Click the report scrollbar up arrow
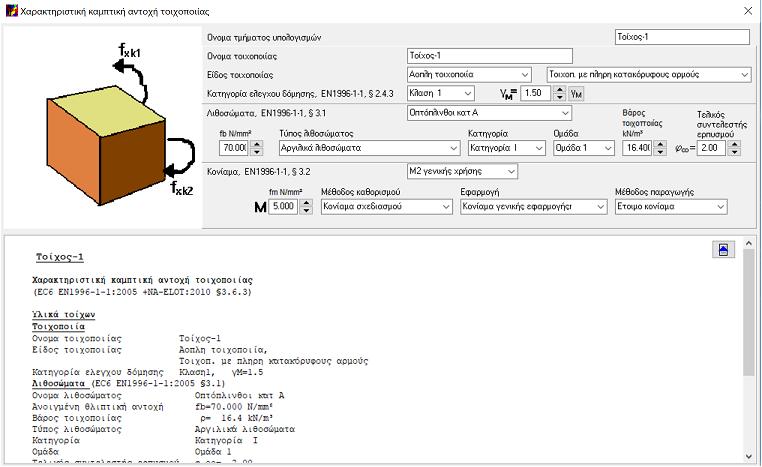Image resolution: width=762 pixels, height=467 pixels. tap(748, 243)
